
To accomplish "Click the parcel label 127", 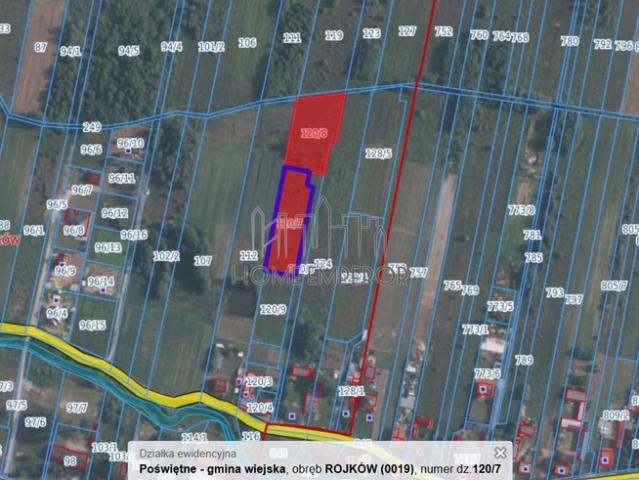I will 408,31.
